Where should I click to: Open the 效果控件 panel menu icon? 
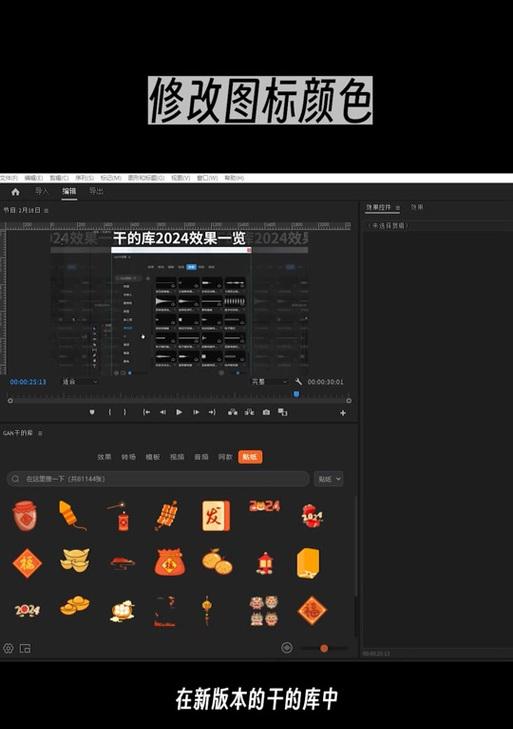click(x=398, y=208)
